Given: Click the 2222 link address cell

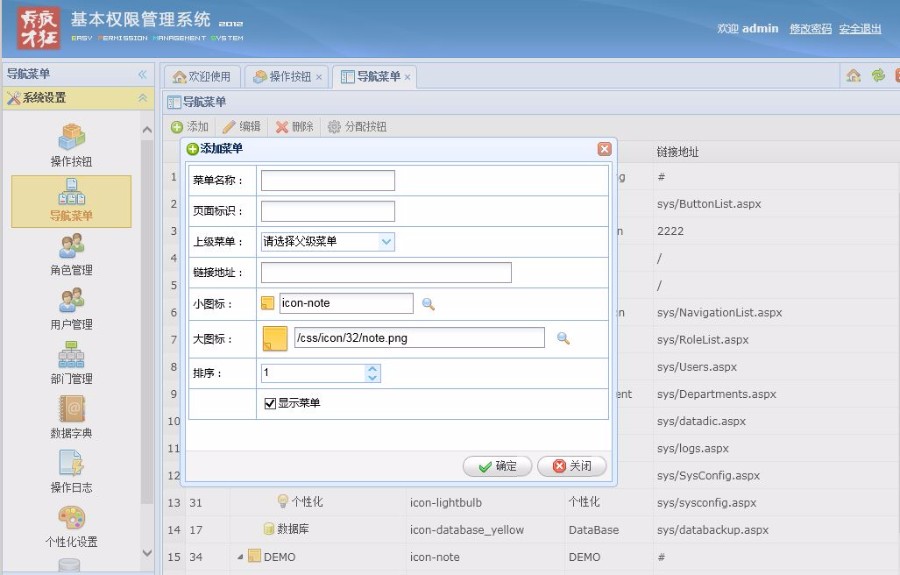Looking at the screenshot, I should [x=670, y=231].
